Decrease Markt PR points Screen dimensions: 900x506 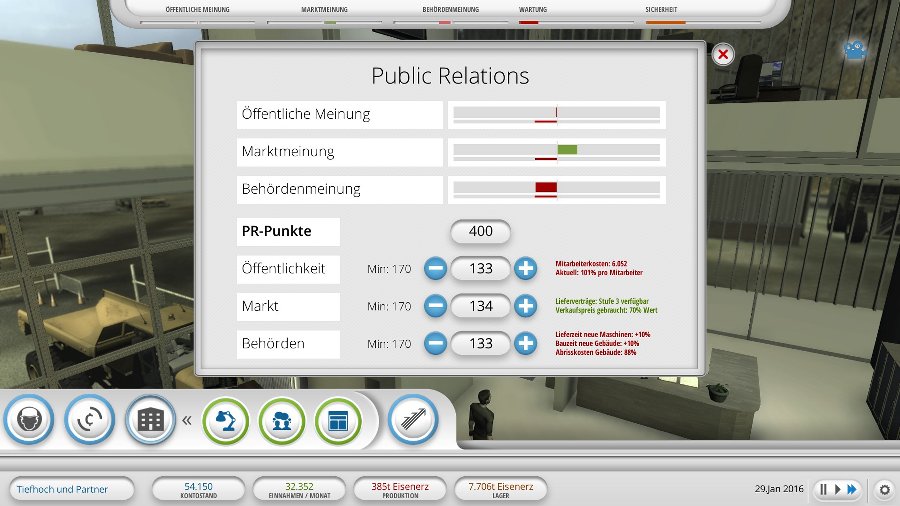(435, 306)
